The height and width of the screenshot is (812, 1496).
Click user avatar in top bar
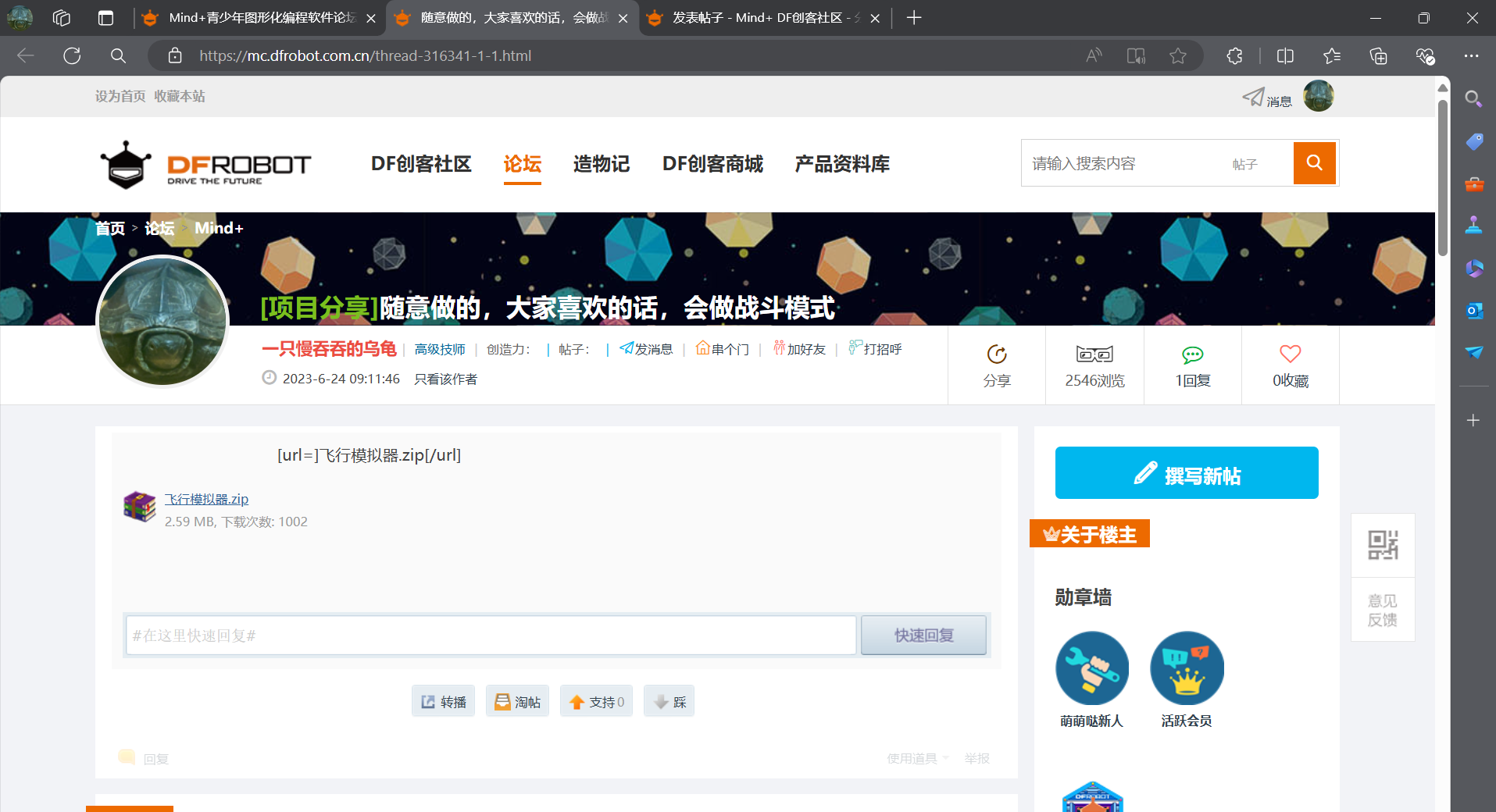[x=1319, y=96]
